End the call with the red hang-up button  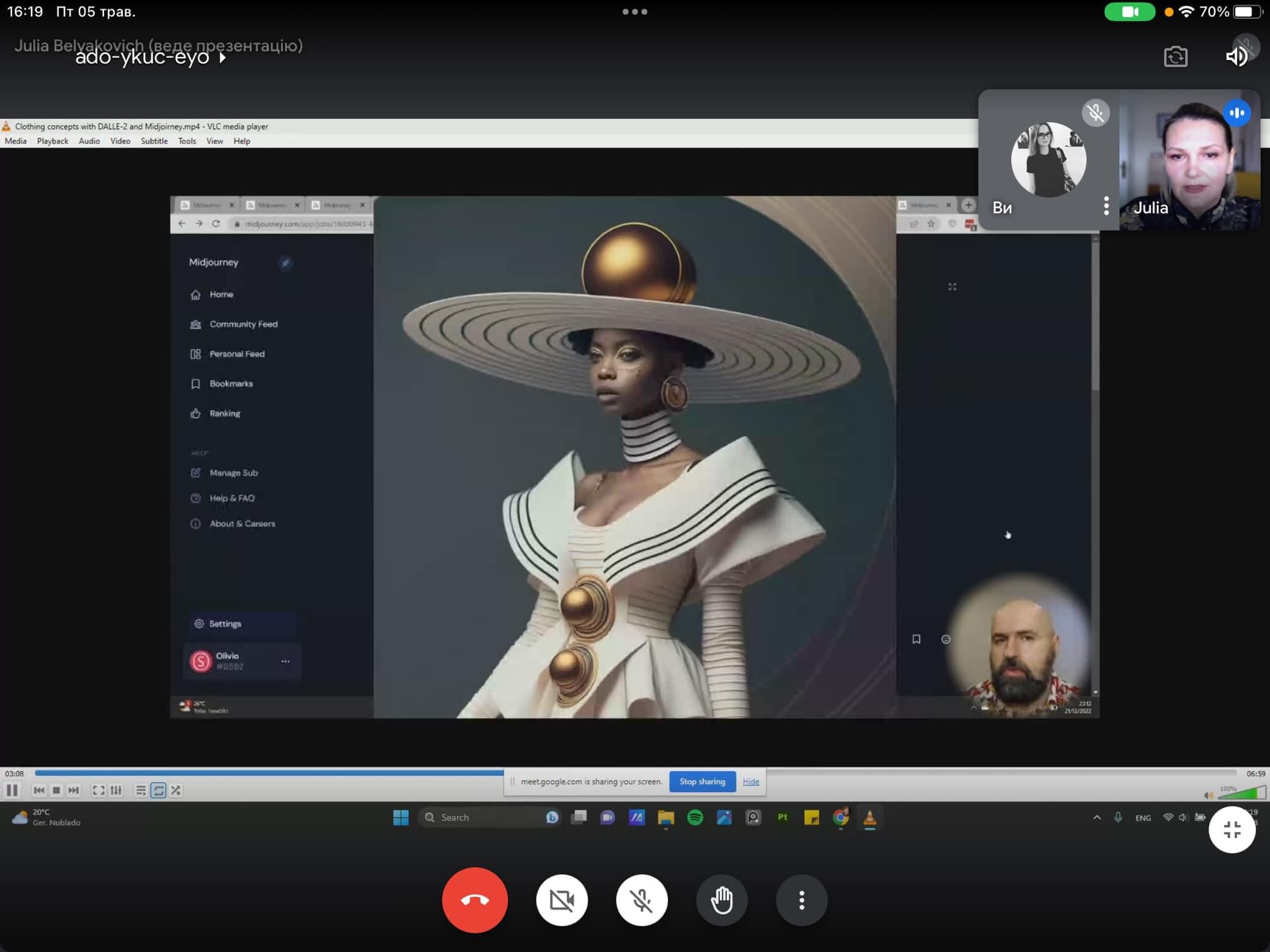[x=474, y=900]
